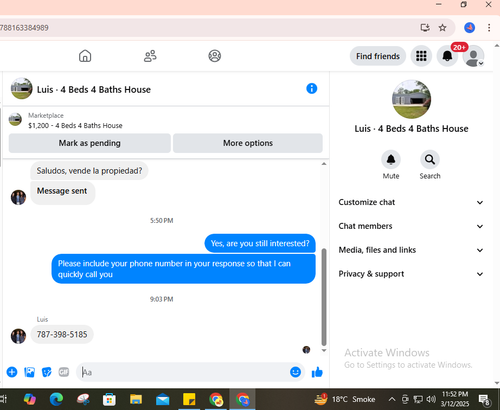The height and width of the screenshot is (410, 500).
Task: Click the 'Yes, are you still interested?' bubble
Action: coord(260,244)
